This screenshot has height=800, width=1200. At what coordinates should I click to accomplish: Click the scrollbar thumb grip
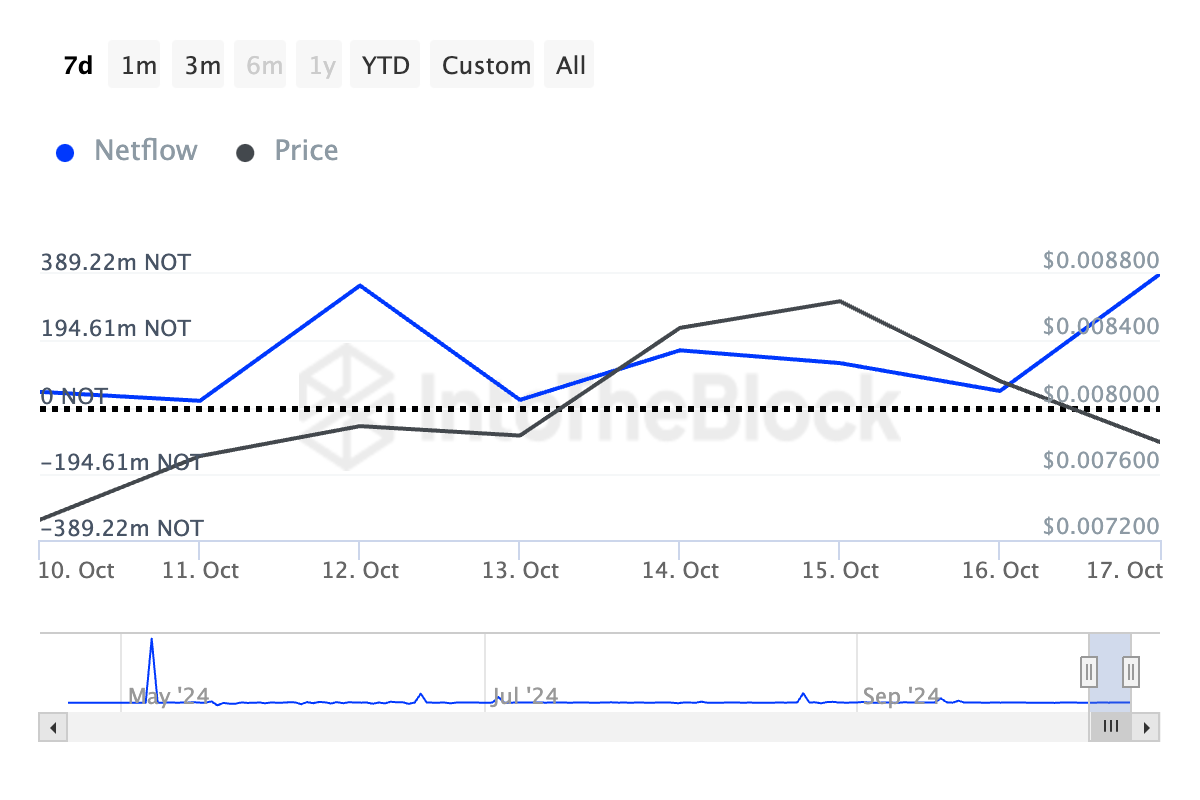[x=1110, y=727]
